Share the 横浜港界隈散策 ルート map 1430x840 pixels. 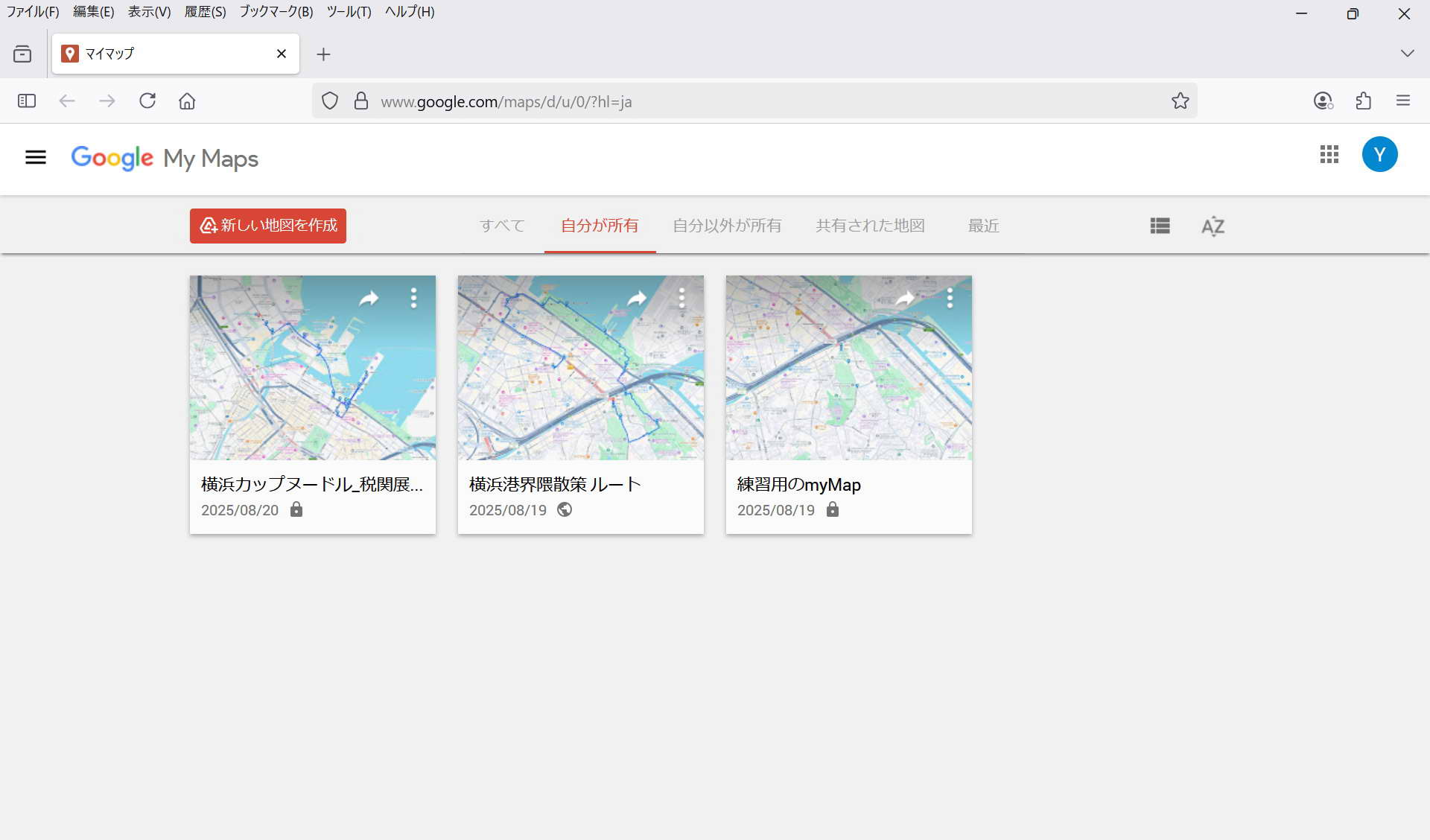pos(637,299)
